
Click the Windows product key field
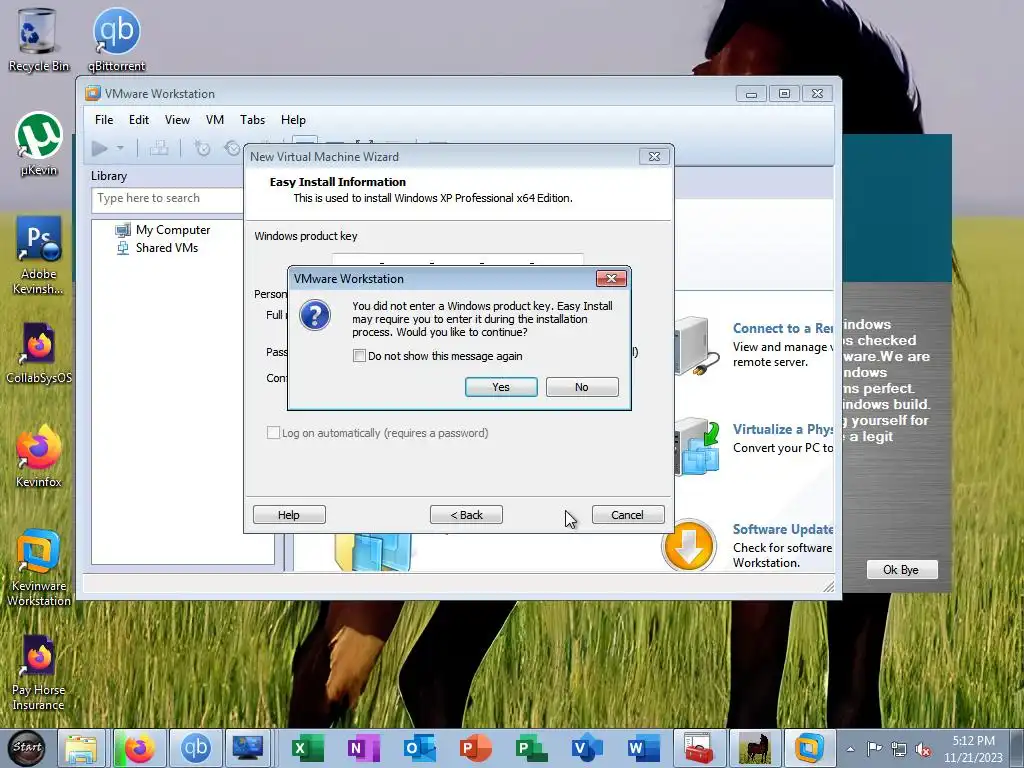457,259
